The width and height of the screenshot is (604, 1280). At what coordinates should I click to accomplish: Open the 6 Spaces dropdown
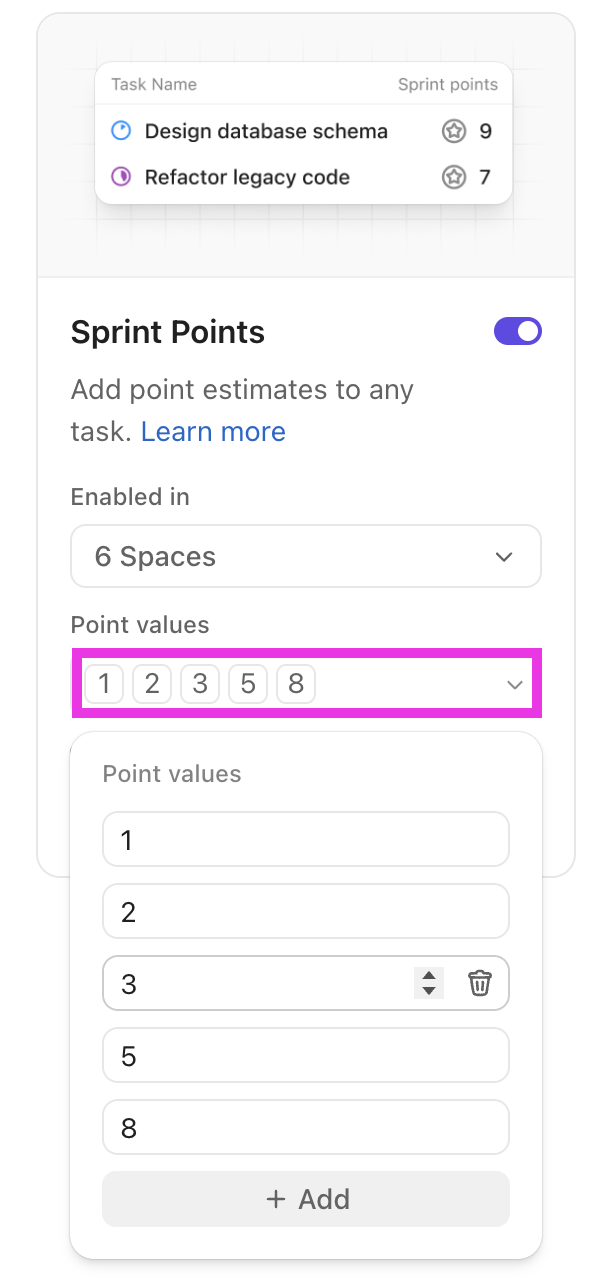click(x=305, y=556)
